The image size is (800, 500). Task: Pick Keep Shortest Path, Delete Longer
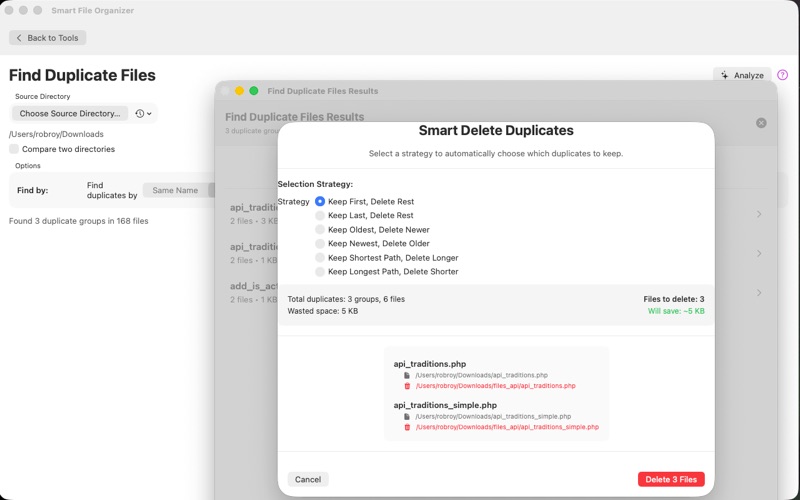click(320, 258)
